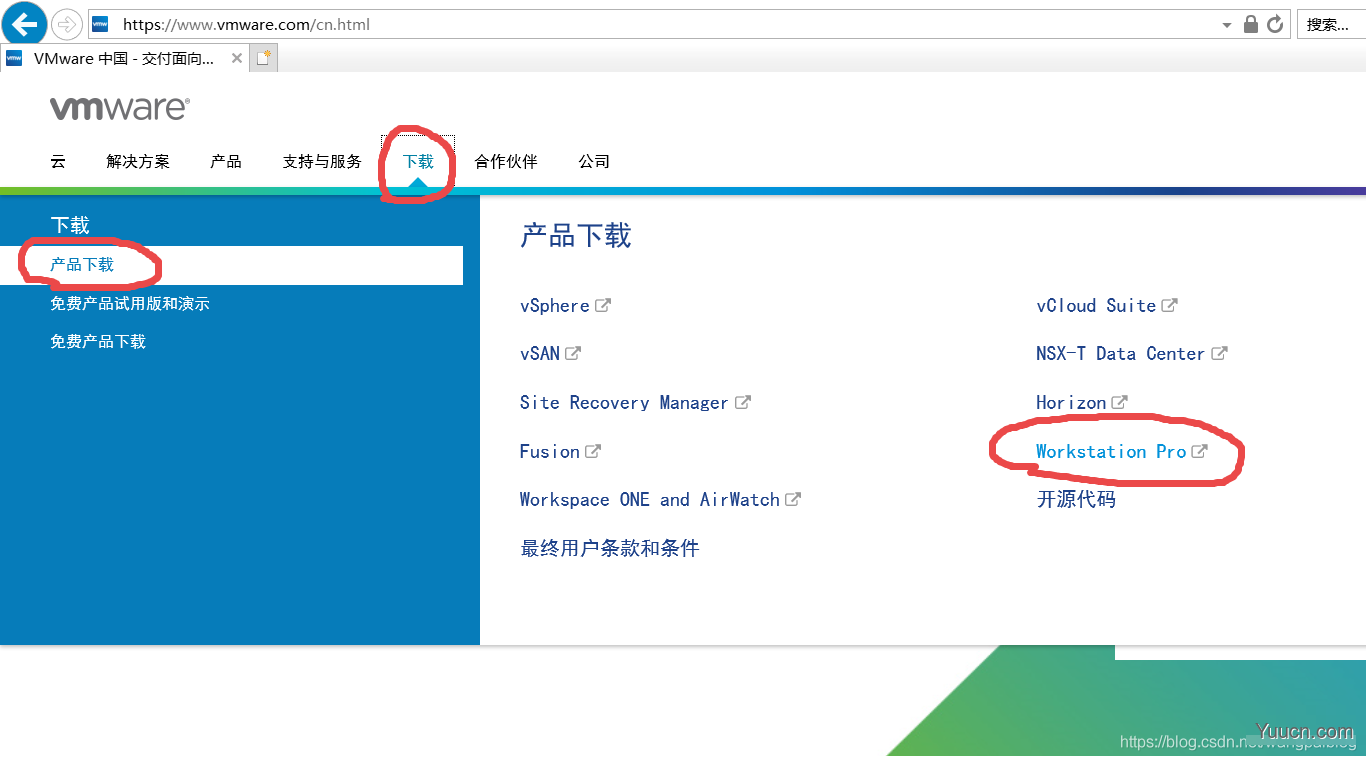Open the 云 navigation menu
Viewport: 1366px width, 761px height.
tap(58, 161)
